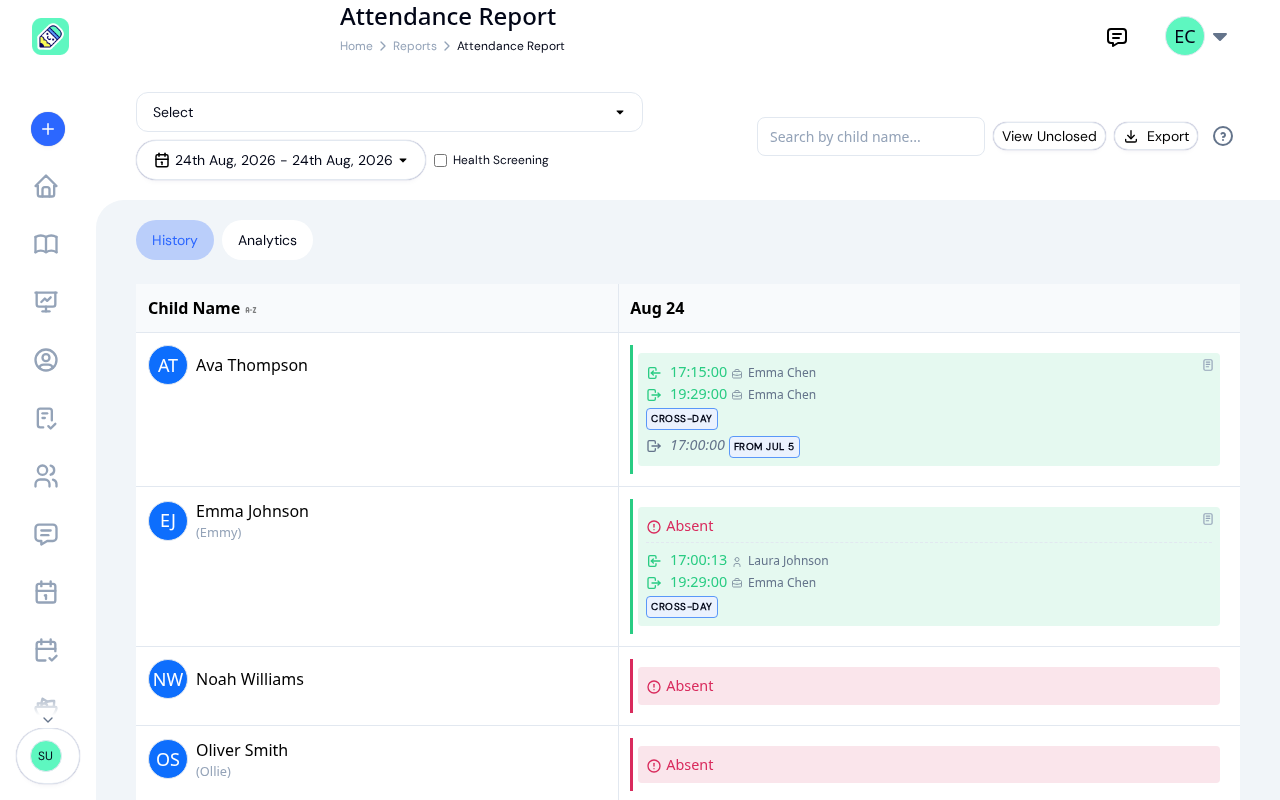Click Oliver Smith's Absent entry
This screenshot has width=1280, height=800.
tap(929, 765)
